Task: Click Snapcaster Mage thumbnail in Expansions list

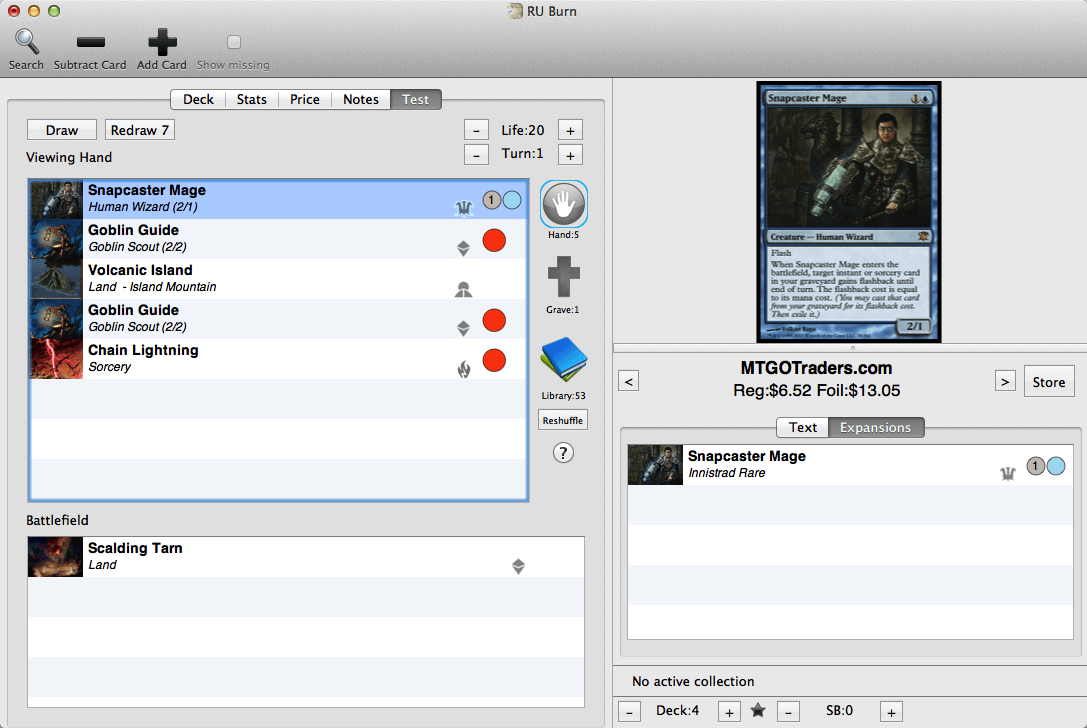Action: click(655, 465)
